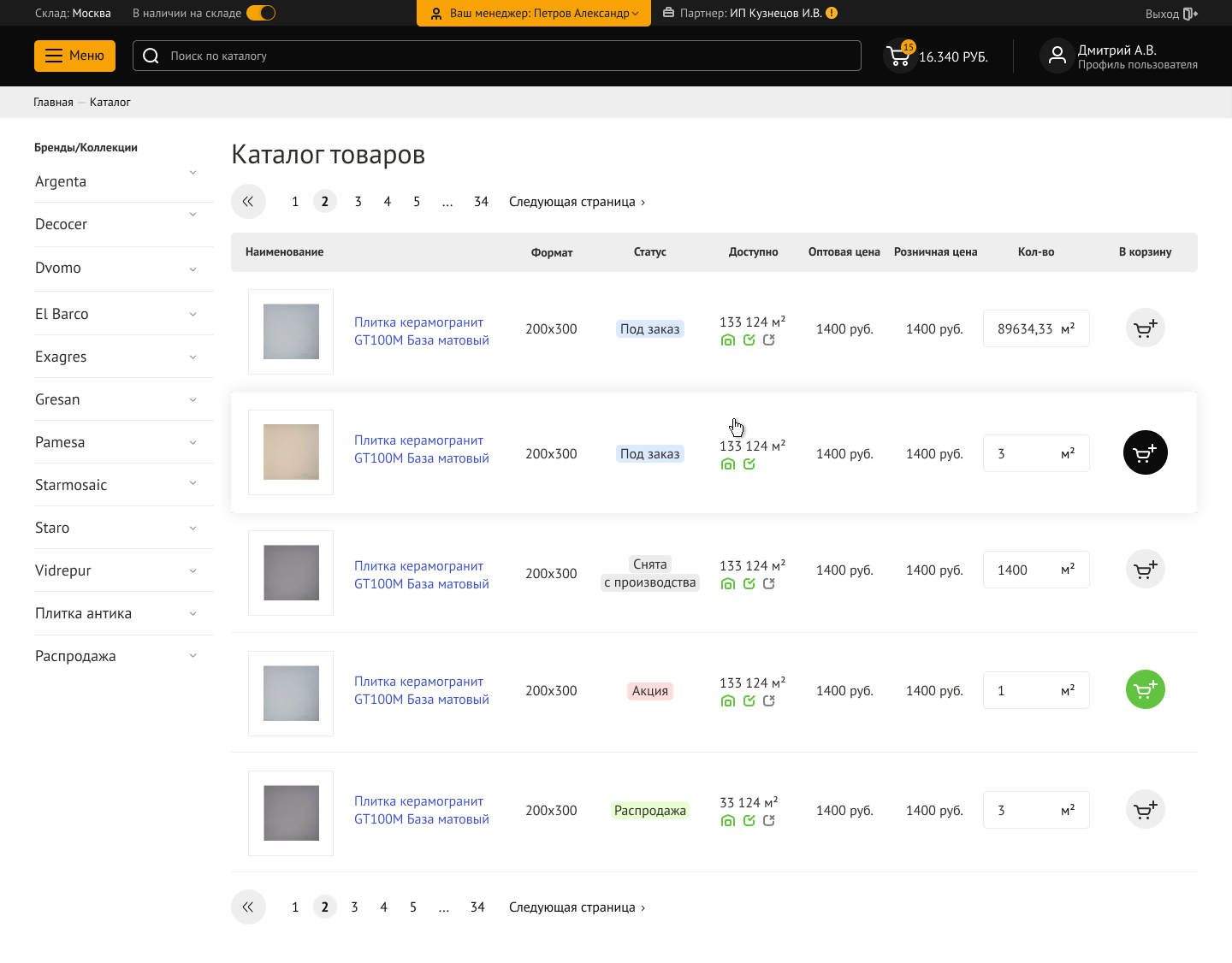Click 'Следующая страница' link at the bottom
Viewport: 1232px width, 963px height.
tap(577, 907)
